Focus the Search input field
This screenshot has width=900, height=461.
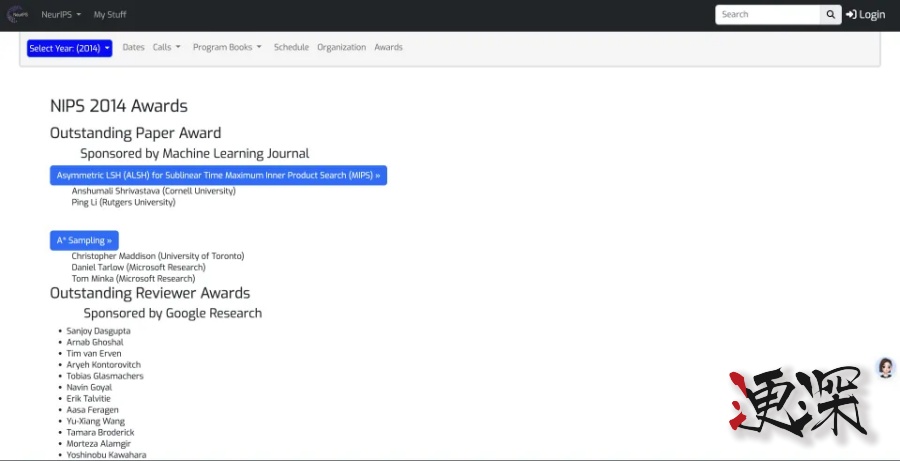coord(767,15)
